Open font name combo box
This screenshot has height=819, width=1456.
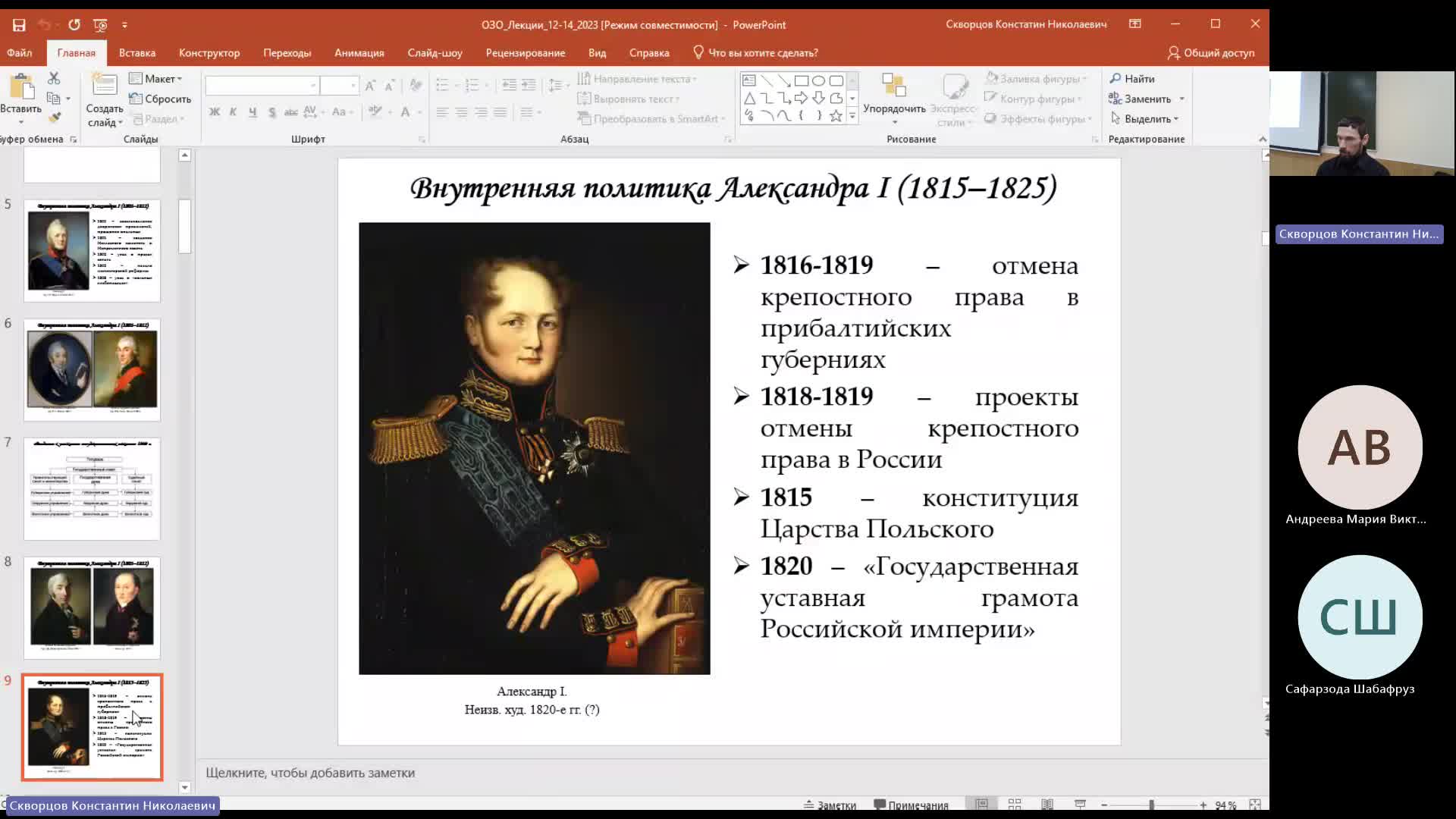[262, 86]
